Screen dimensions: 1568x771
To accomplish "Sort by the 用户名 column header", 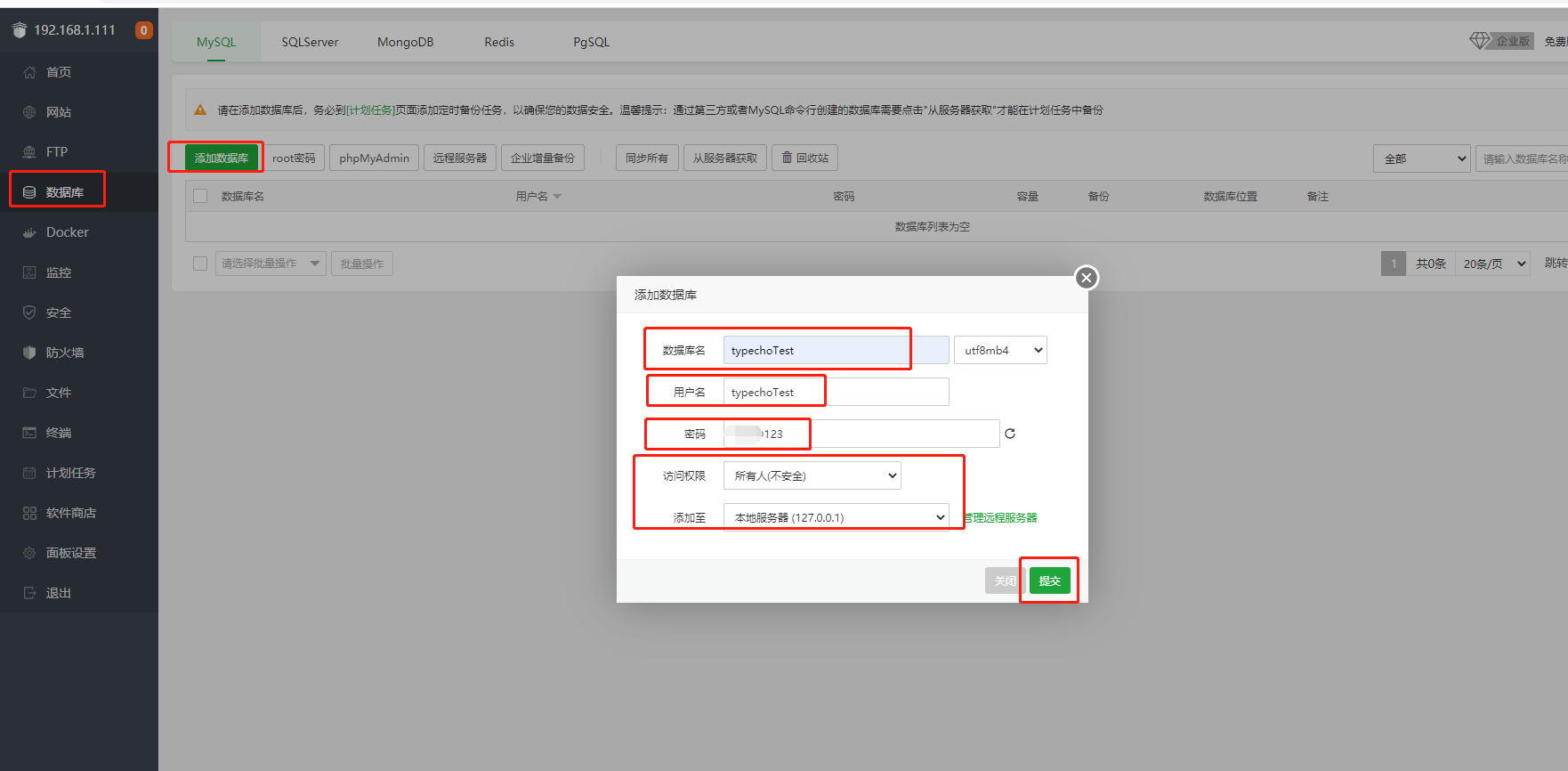I will tap(538, 196).
